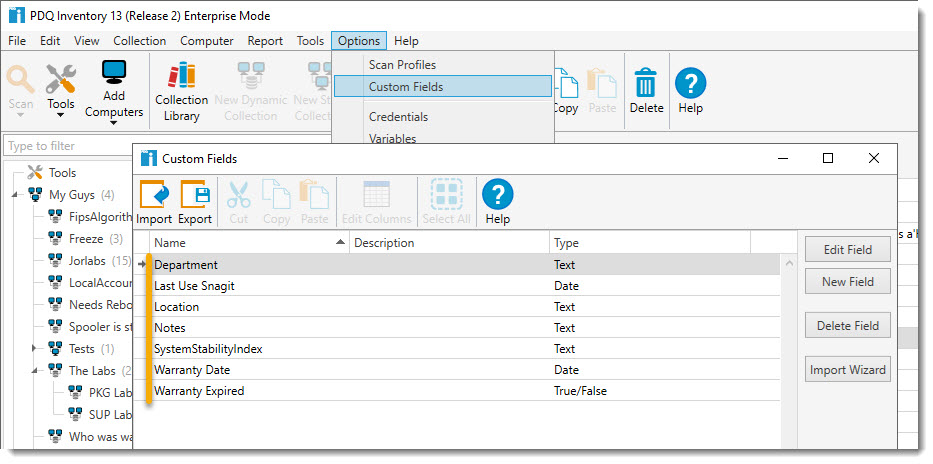Screen dimensions: 933x464
Task: Select the Tools node icon in tree
Action: click(x=35, y=173)
